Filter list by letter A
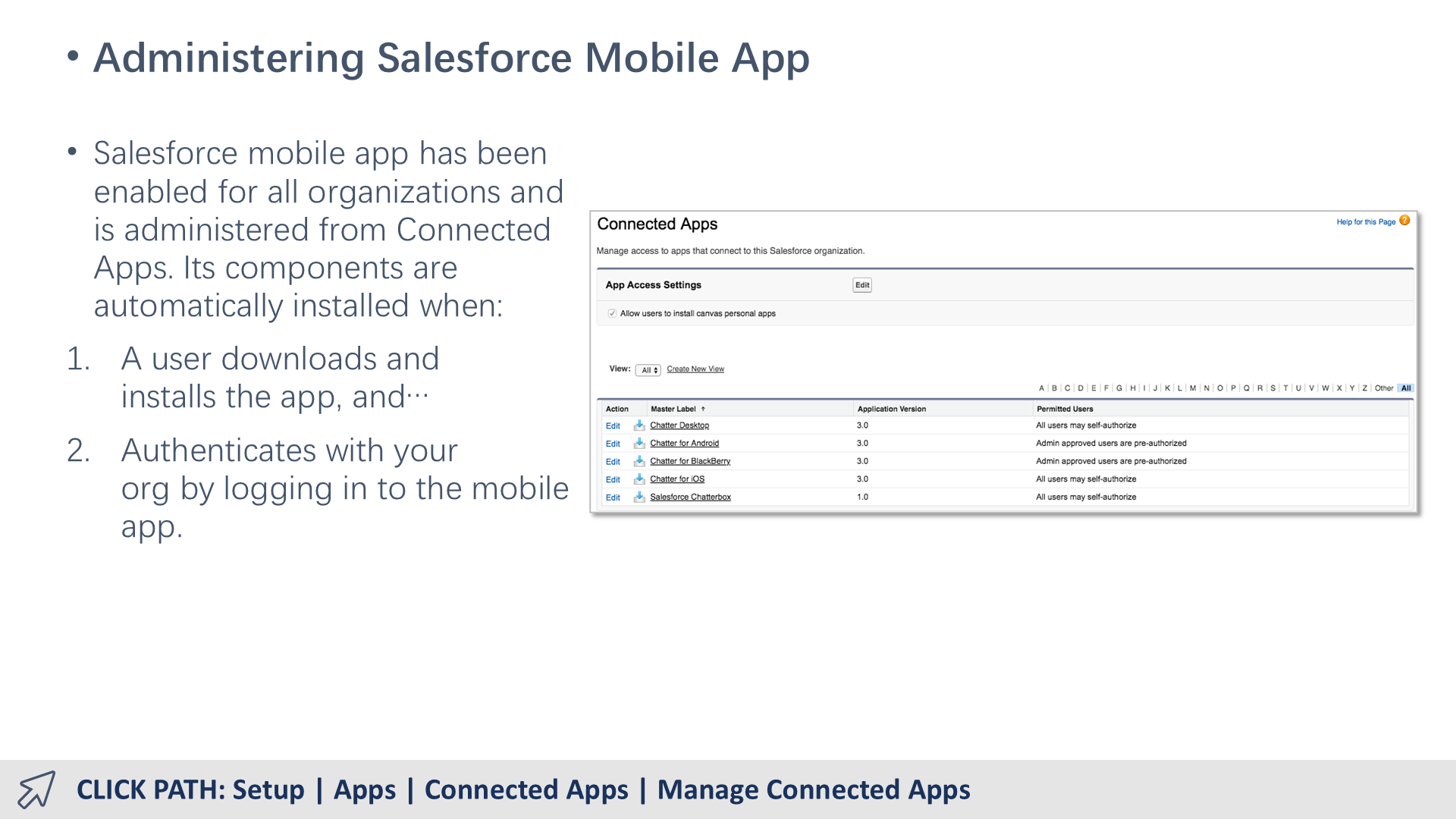The height and width of the screenshot is (819, 1456). point(1041,388)
